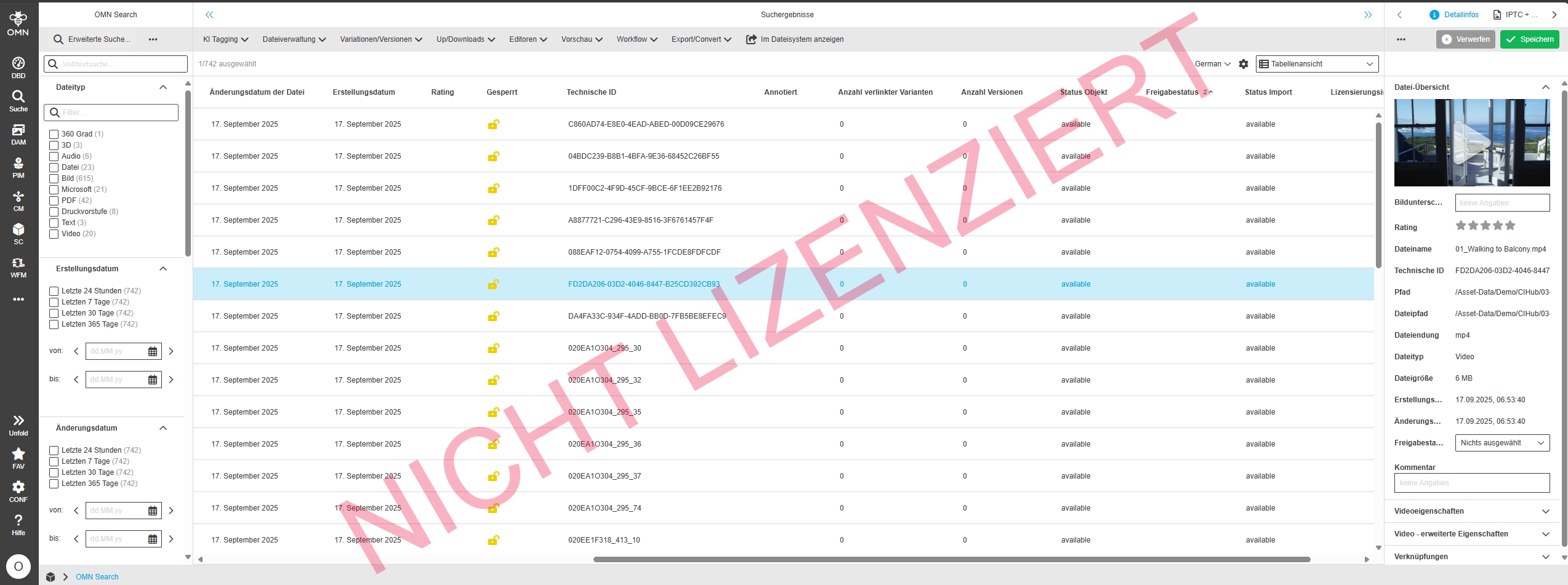Check the PDF file type filter

tap(54, 201)
